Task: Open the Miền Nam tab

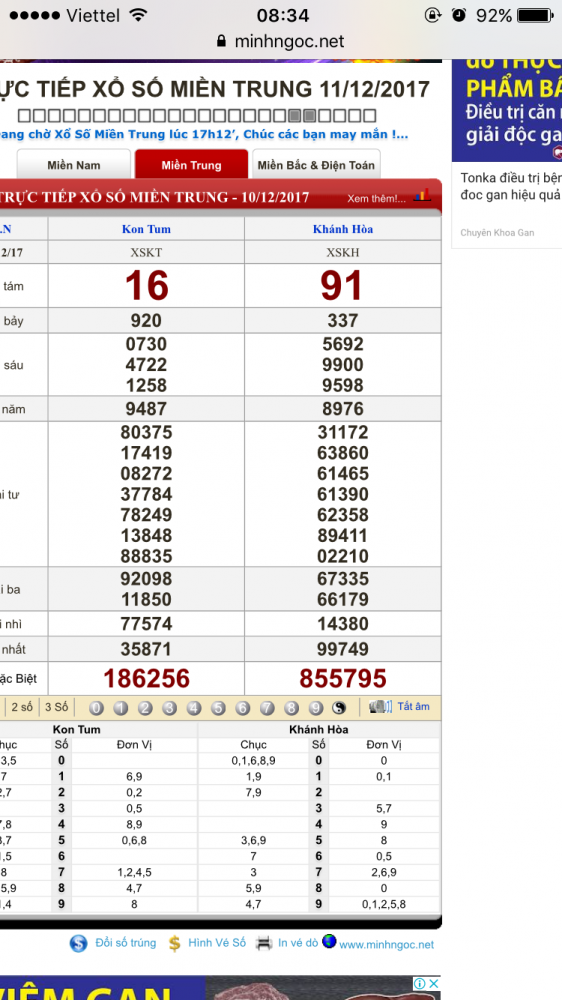Action: click(x=74, y=165)
